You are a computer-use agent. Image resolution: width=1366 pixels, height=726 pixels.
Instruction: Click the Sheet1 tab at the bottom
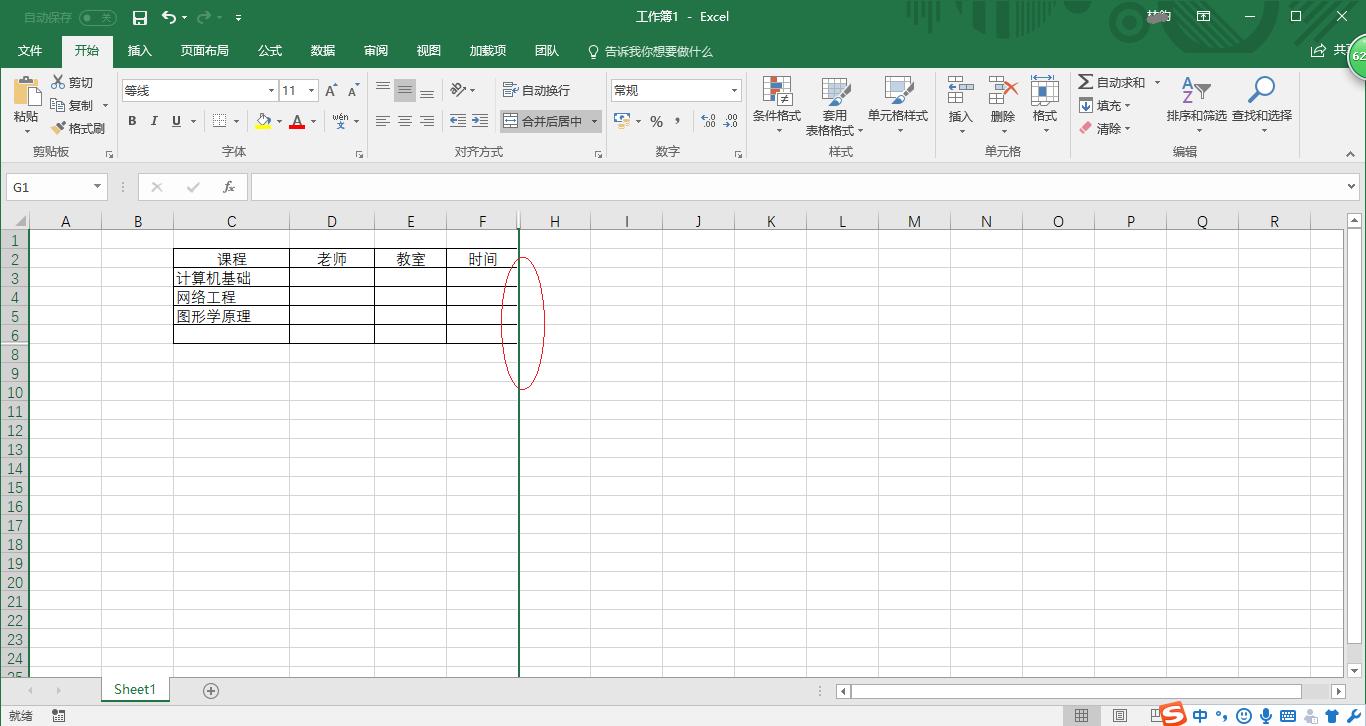point(134,689)
